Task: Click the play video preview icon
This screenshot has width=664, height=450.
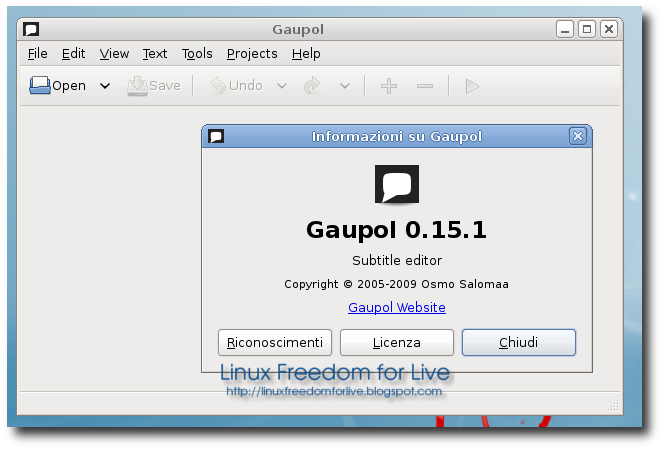Action: 472,86
